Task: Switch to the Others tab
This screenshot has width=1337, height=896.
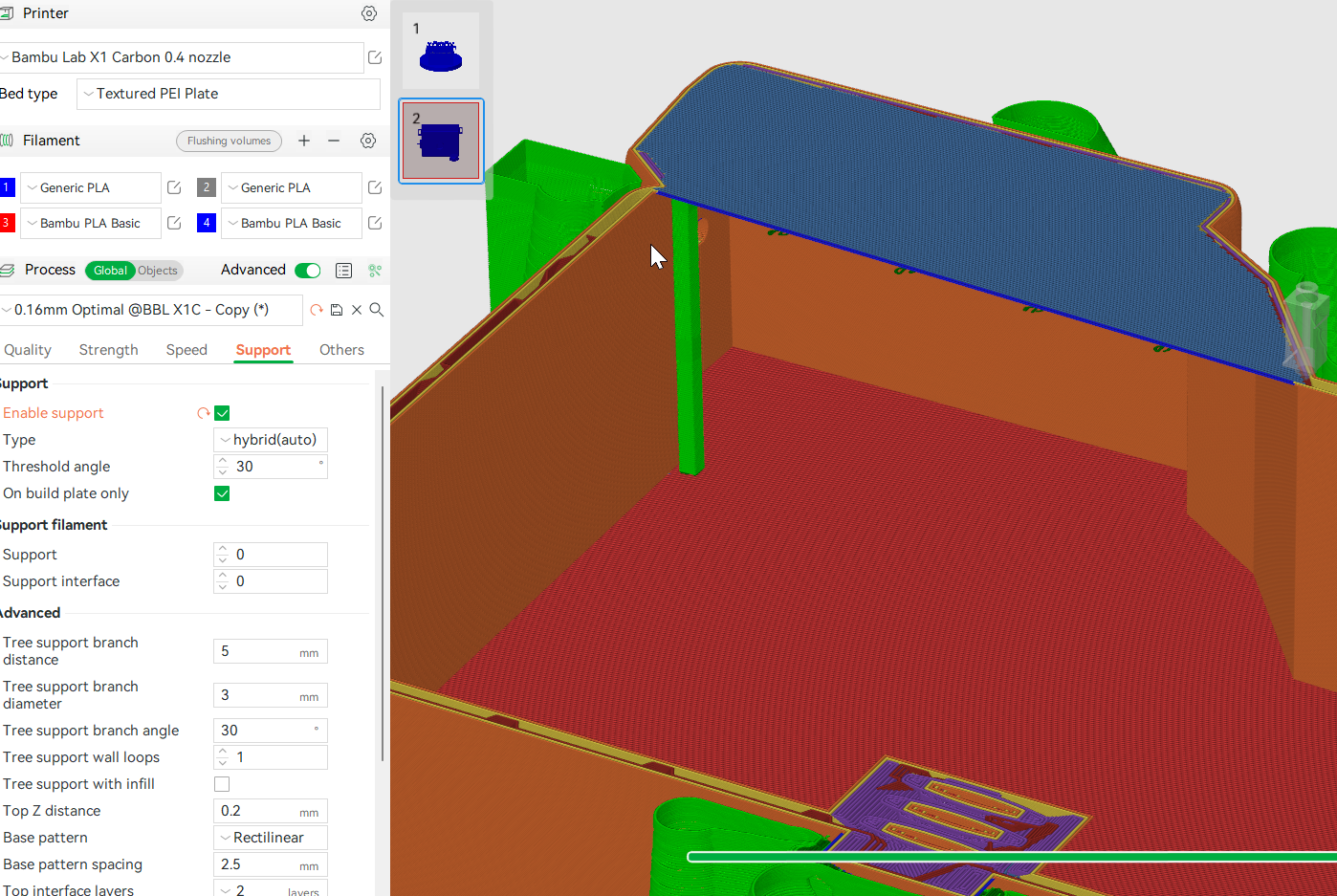Action: (341, 350)
